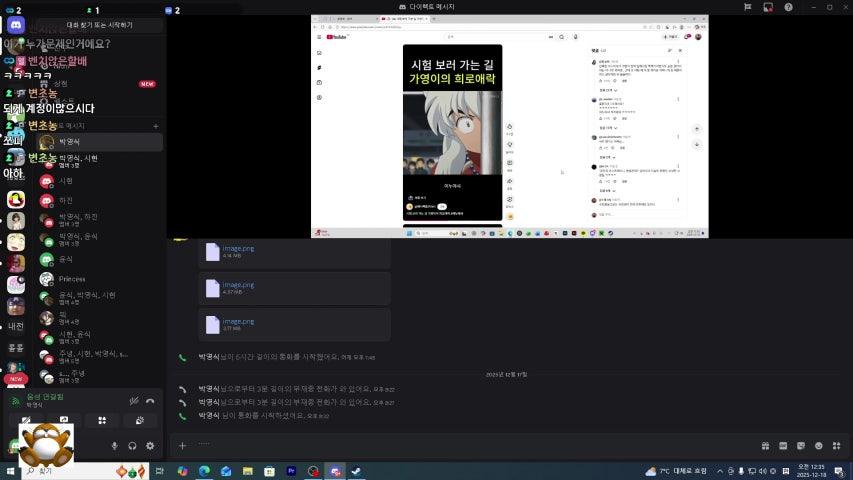The height and width of the screenshot is (480, 853).
Task: Open weather widget on taskbar
Action: 676,471
